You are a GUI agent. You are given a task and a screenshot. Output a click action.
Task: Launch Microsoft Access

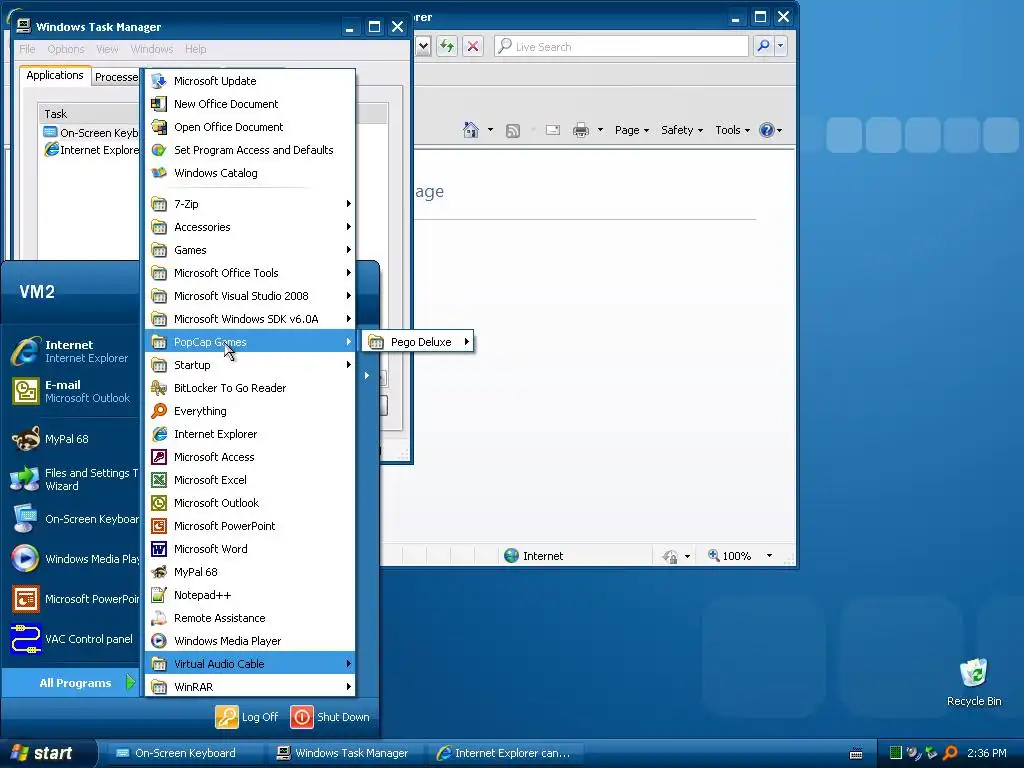click(249, 457)
